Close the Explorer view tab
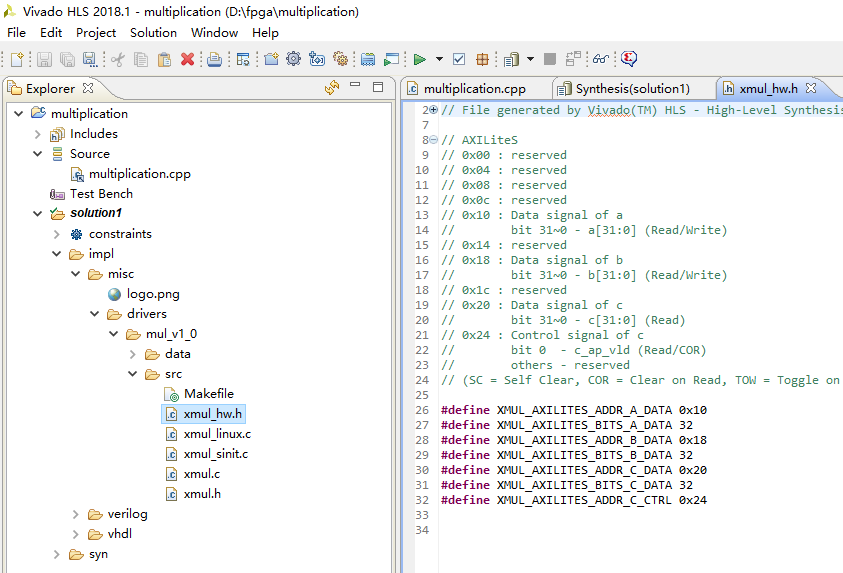Screen dimensions: 843x573 pos(88,88)
